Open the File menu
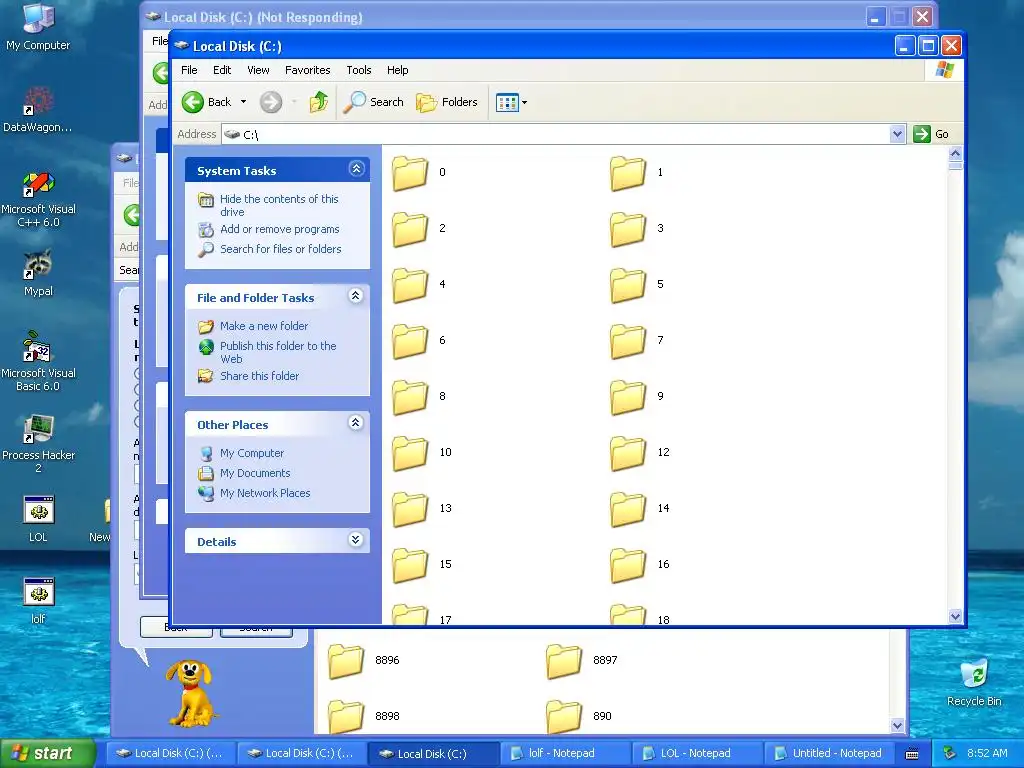Image resolution: width=1024 pixels, height=768 pixels. click(x=189, y=70)
